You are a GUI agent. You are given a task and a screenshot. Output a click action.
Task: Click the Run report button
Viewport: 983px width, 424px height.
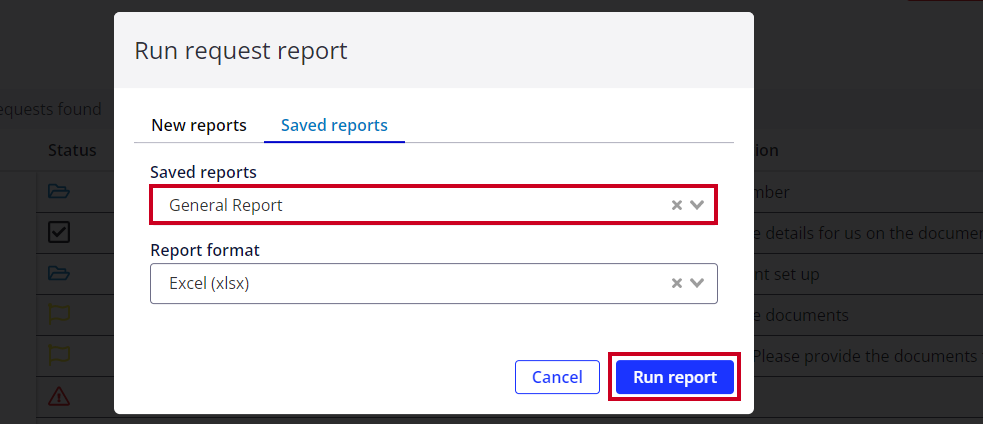(675, 377)
